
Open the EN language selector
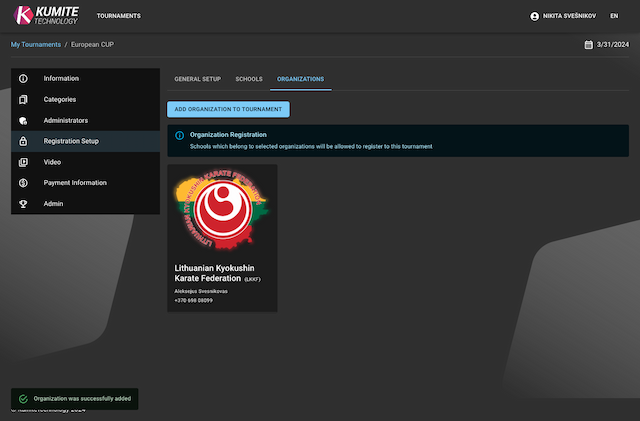pos(613,16)
